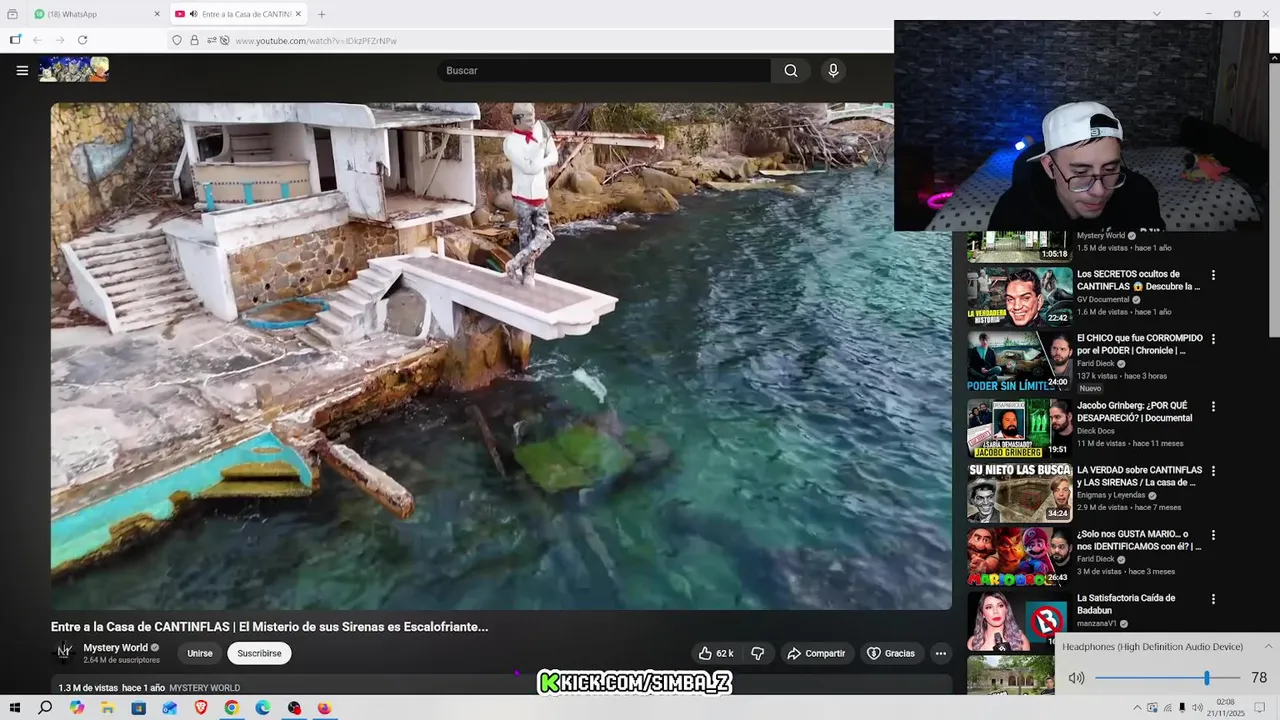The width and height of the screenshot is (1280, 720).
Task: Open Microsoft Edge from the taskbar
Action: tap(262, 708)
